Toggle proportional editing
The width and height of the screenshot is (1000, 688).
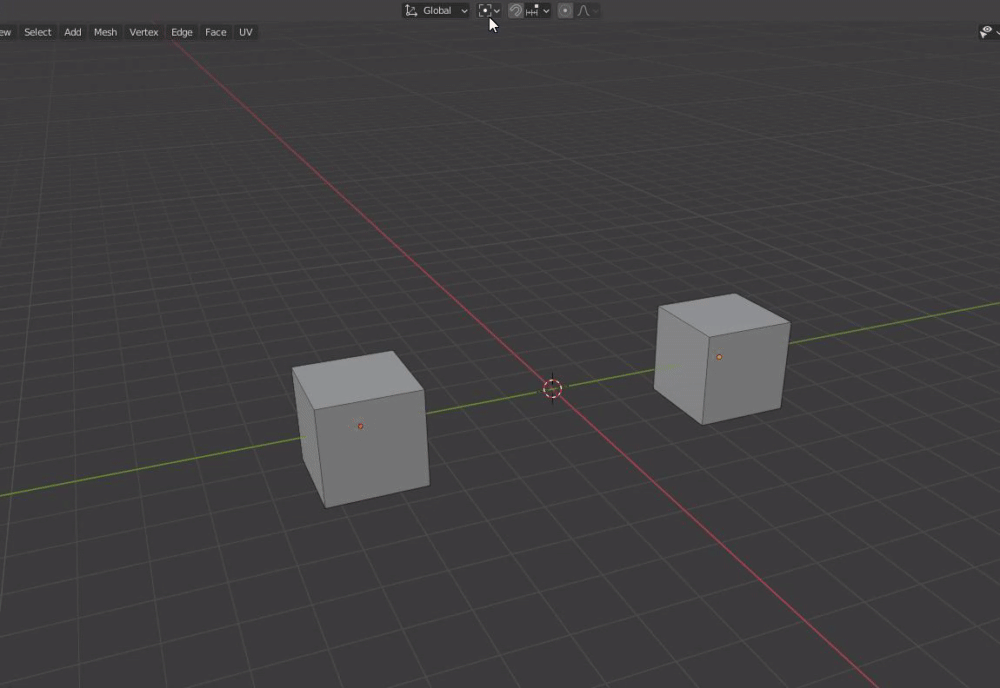click(564, 10)
